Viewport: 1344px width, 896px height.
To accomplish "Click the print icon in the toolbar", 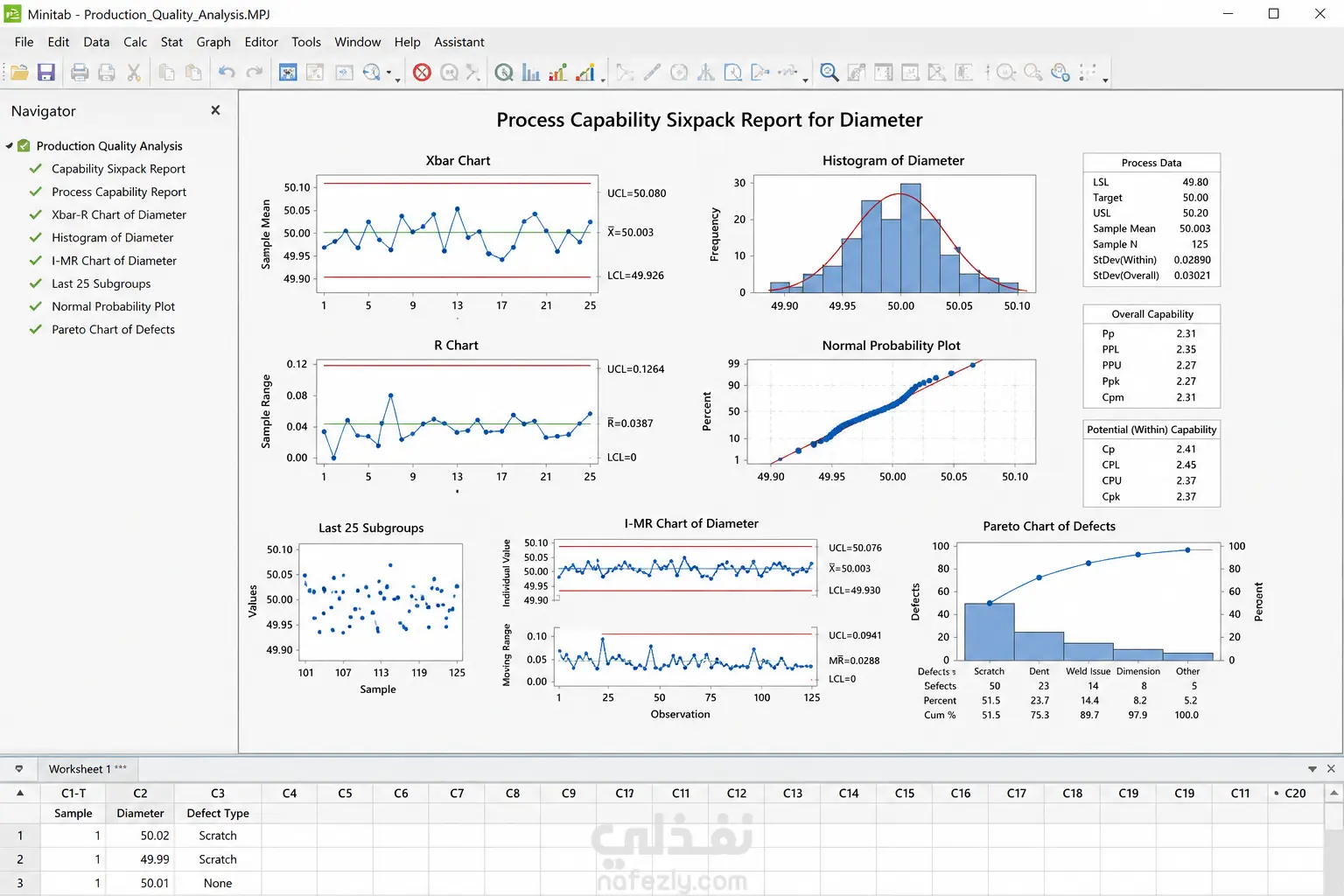I will click(x=80, y=73).
